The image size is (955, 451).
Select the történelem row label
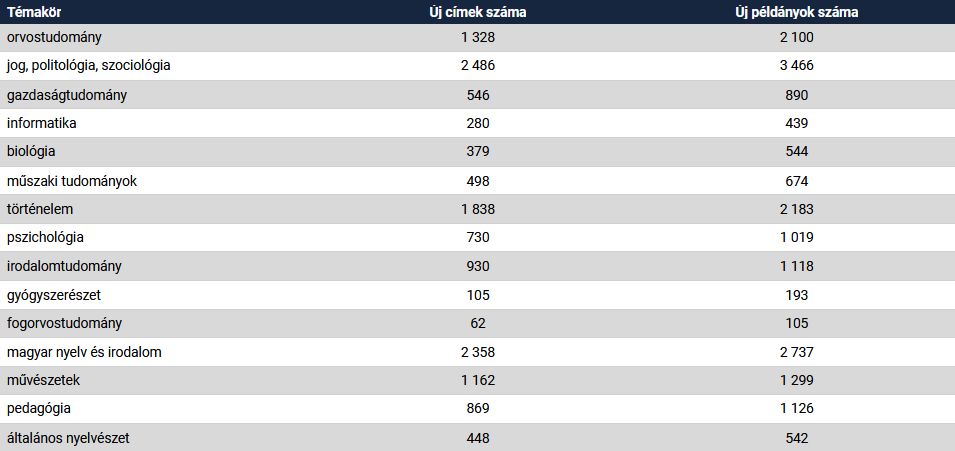coord(40,209)
